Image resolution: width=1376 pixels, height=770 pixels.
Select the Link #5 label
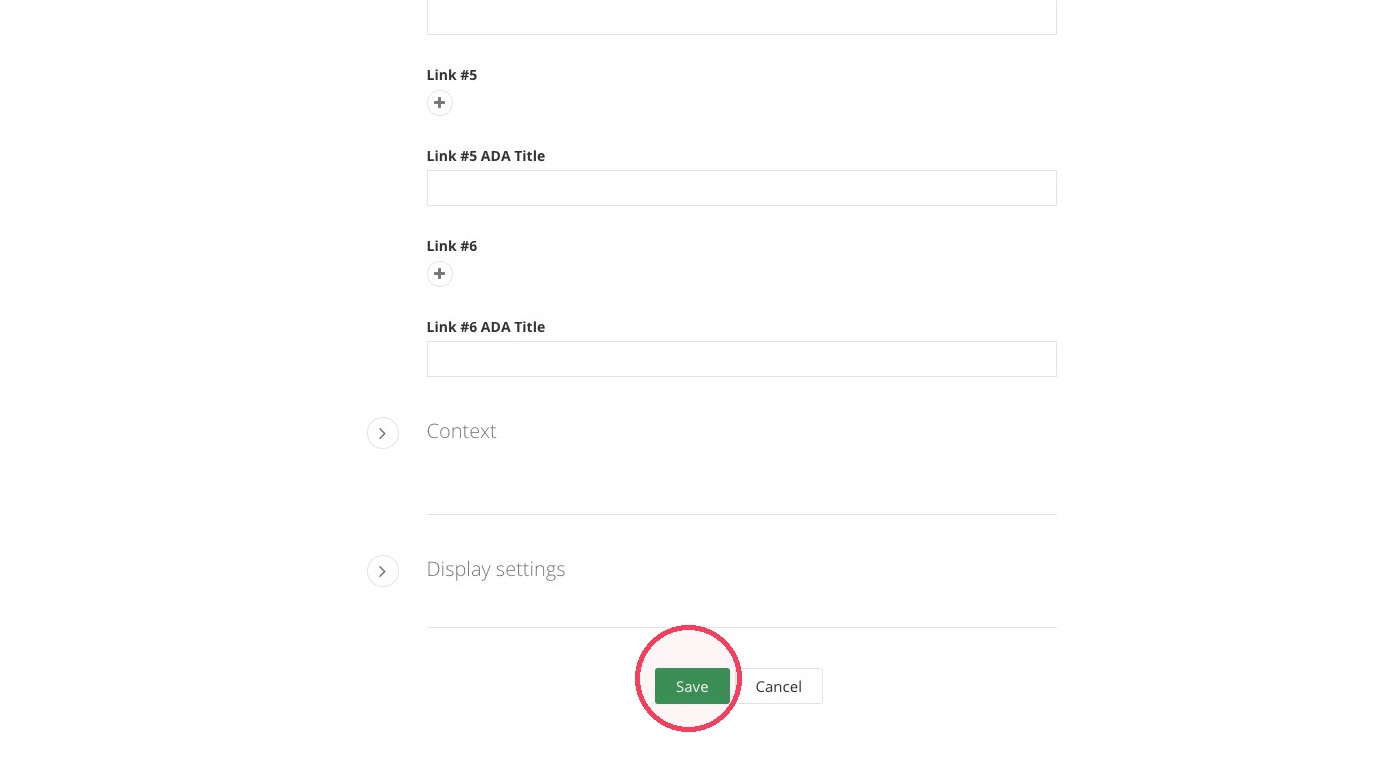pos(452,75)
